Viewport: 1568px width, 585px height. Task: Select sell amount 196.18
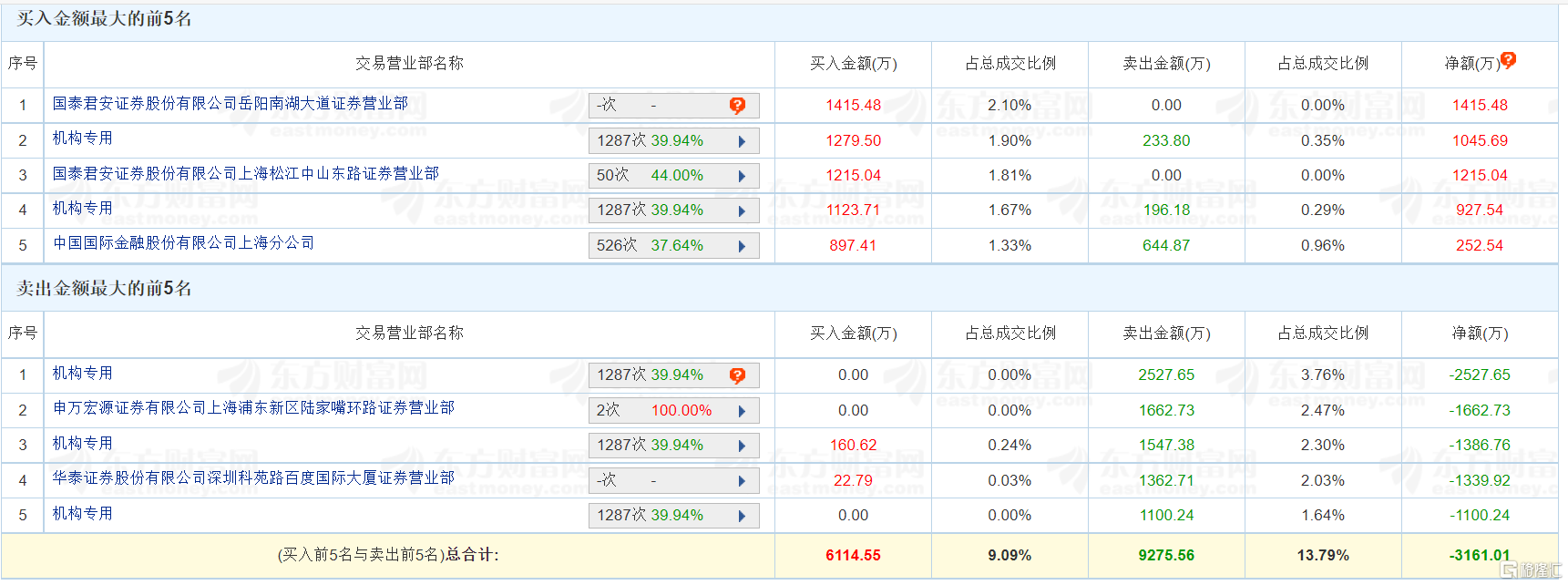point(1166,210)
